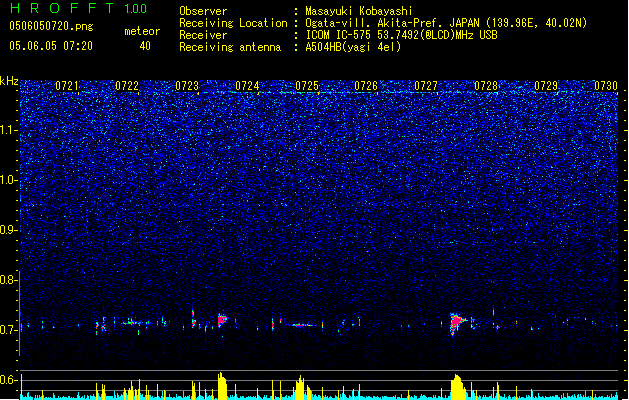Click the 0.8 kHz axis label
This screenshot has width=629, height=400.
pyautogui.click(x=8, y=280)
